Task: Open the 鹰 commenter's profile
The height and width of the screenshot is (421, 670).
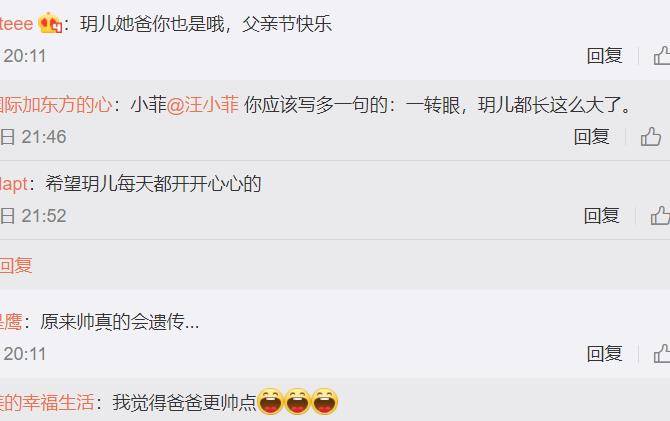Action: pyautogui.click(x=11, y=322)
